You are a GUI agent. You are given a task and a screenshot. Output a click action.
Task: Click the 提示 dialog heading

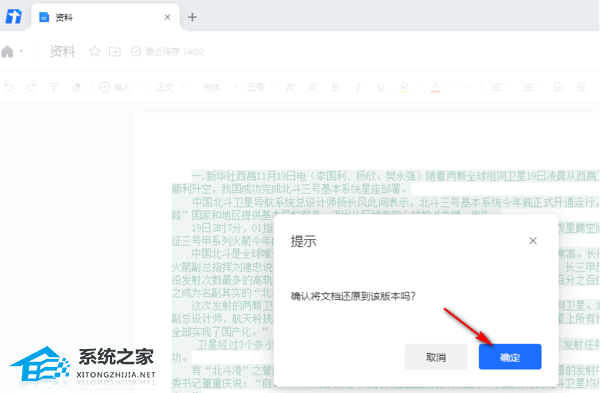303,241
